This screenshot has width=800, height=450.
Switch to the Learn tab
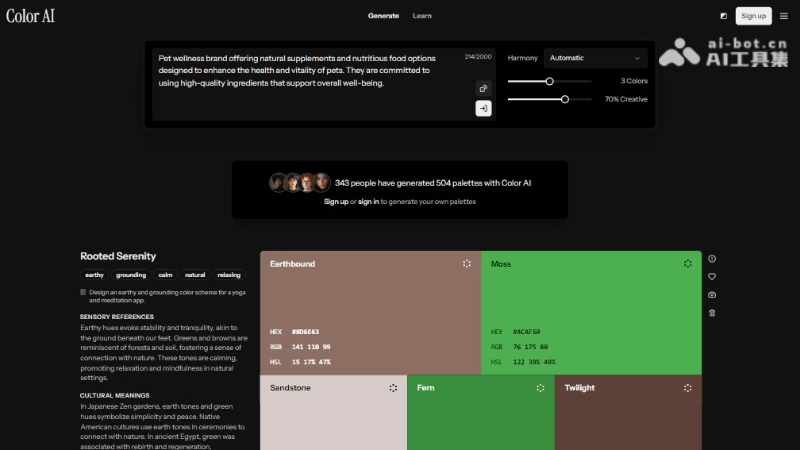422,16
